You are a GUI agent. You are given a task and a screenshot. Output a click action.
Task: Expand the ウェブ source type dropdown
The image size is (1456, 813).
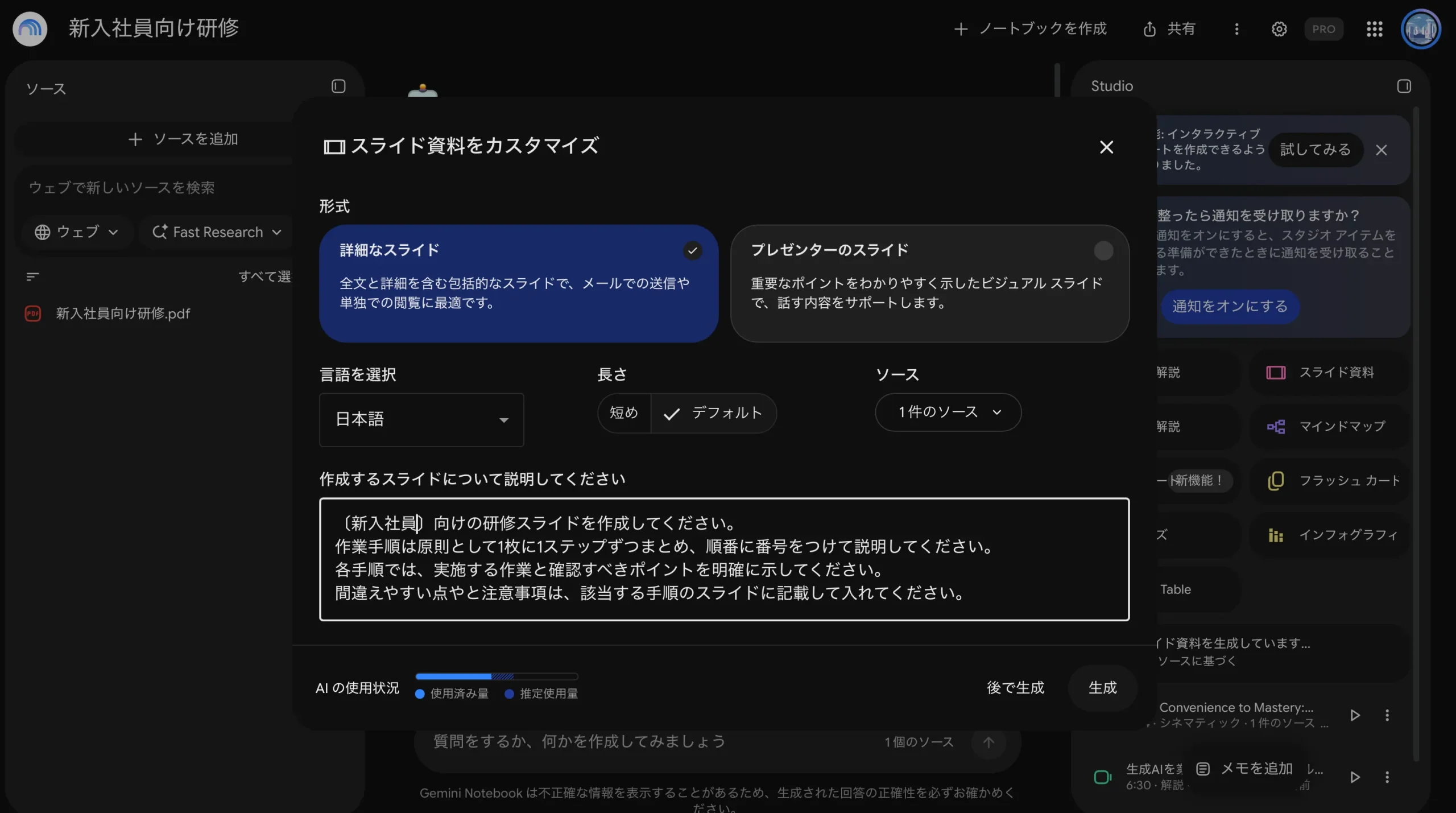point(77,232)
